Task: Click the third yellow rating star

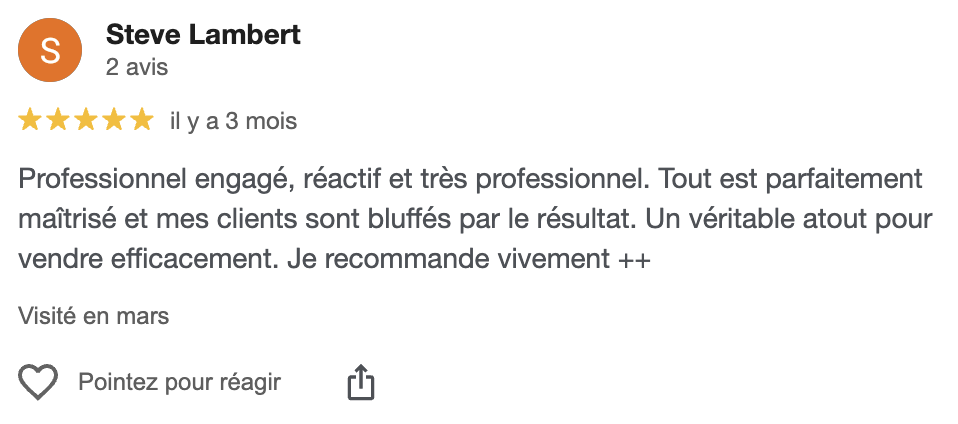Action: pos(86,120)
